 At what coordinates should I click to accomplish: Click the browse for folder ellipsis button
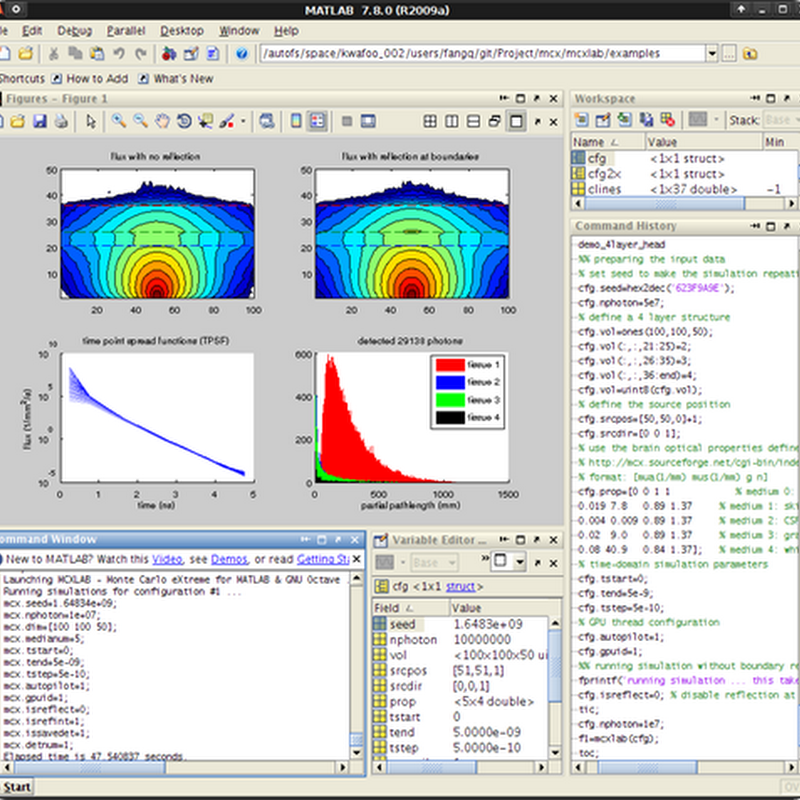coord(729,53)
